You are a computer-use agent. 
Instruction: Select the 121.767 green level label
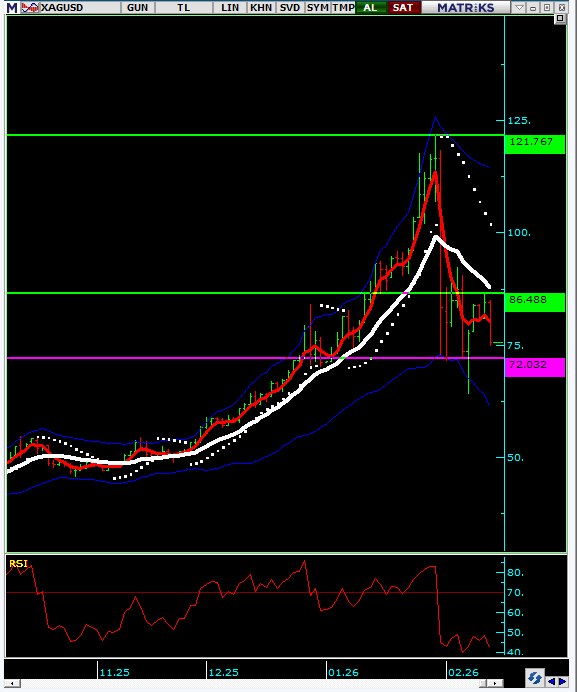pos(534,144)
